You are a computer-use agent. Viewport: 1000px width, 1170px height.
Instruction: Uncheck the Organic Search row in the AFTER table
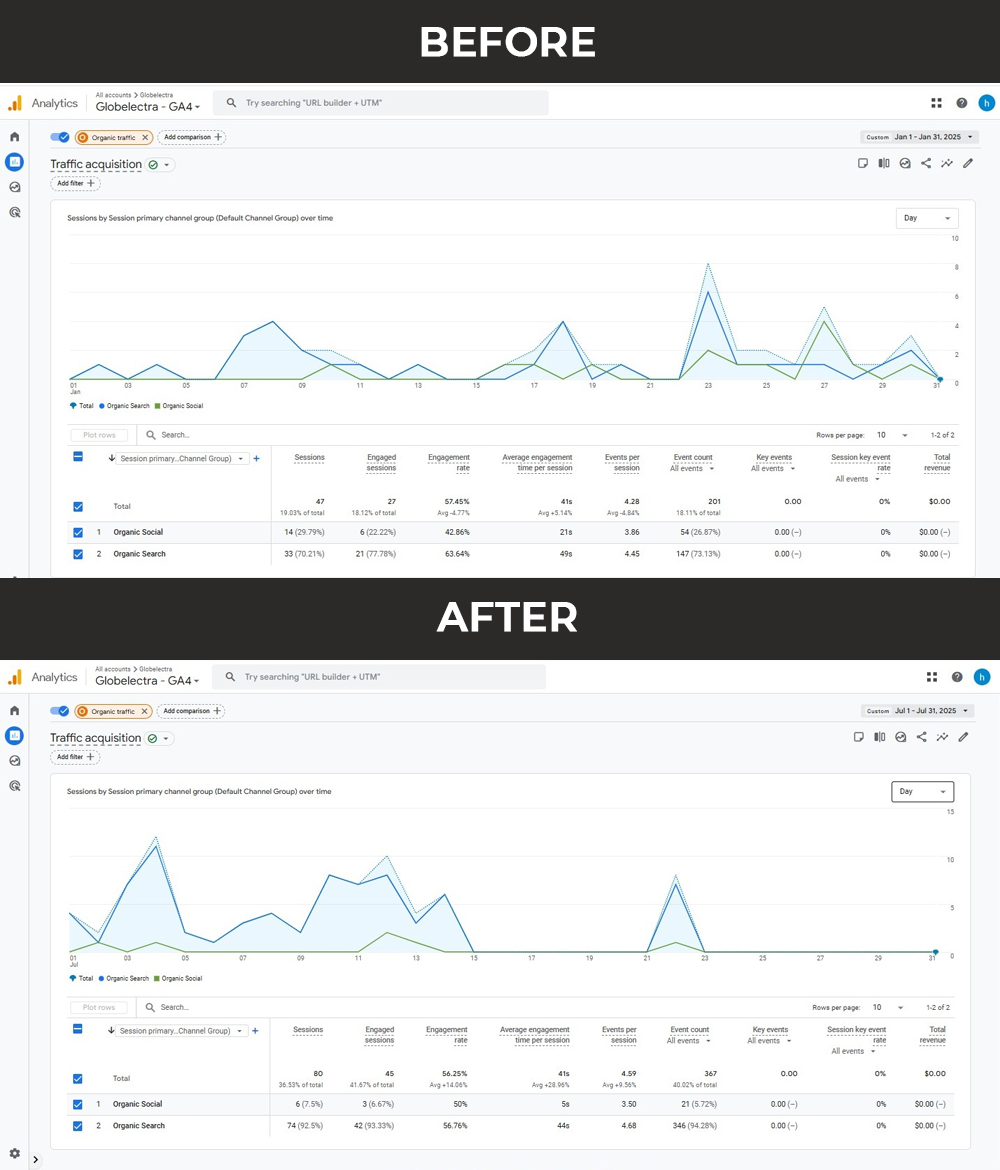77,1126
